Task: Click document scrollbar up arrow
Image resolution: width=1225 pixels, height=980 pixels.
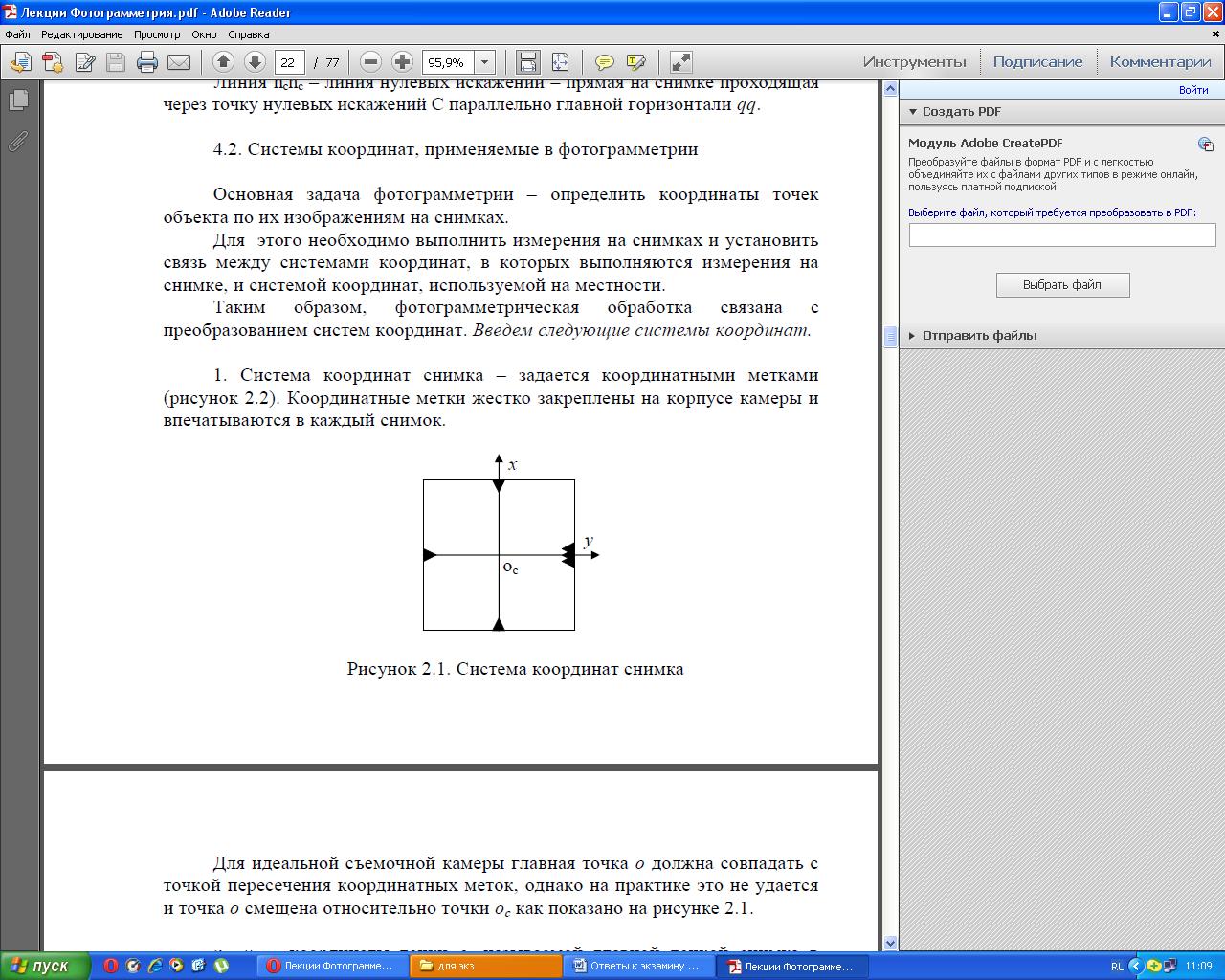Action: [890, 89]
